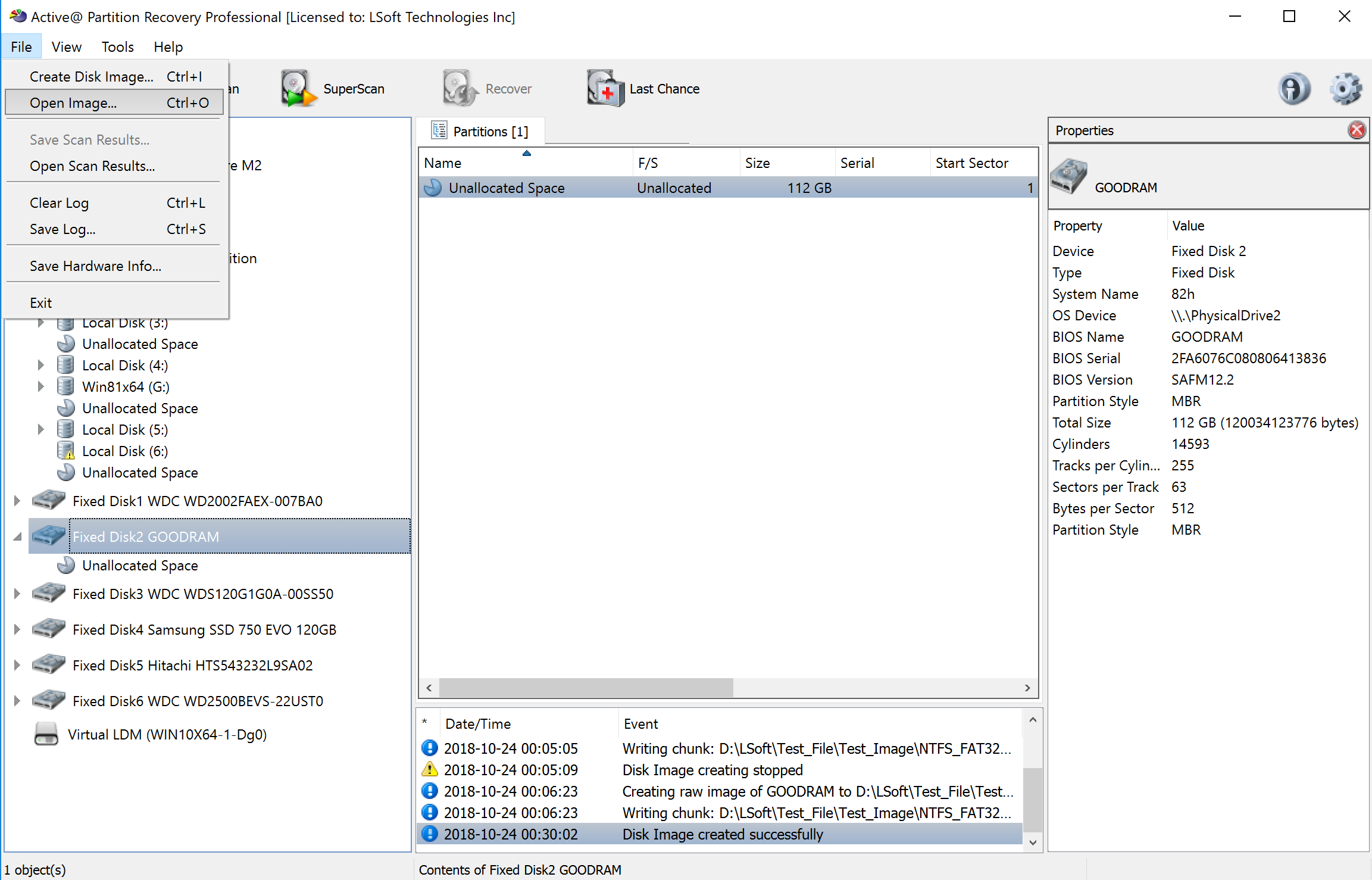Screen dimensions: 1372x880
Task: Choose Open Image... from File menu
Action: coord(73,102)
